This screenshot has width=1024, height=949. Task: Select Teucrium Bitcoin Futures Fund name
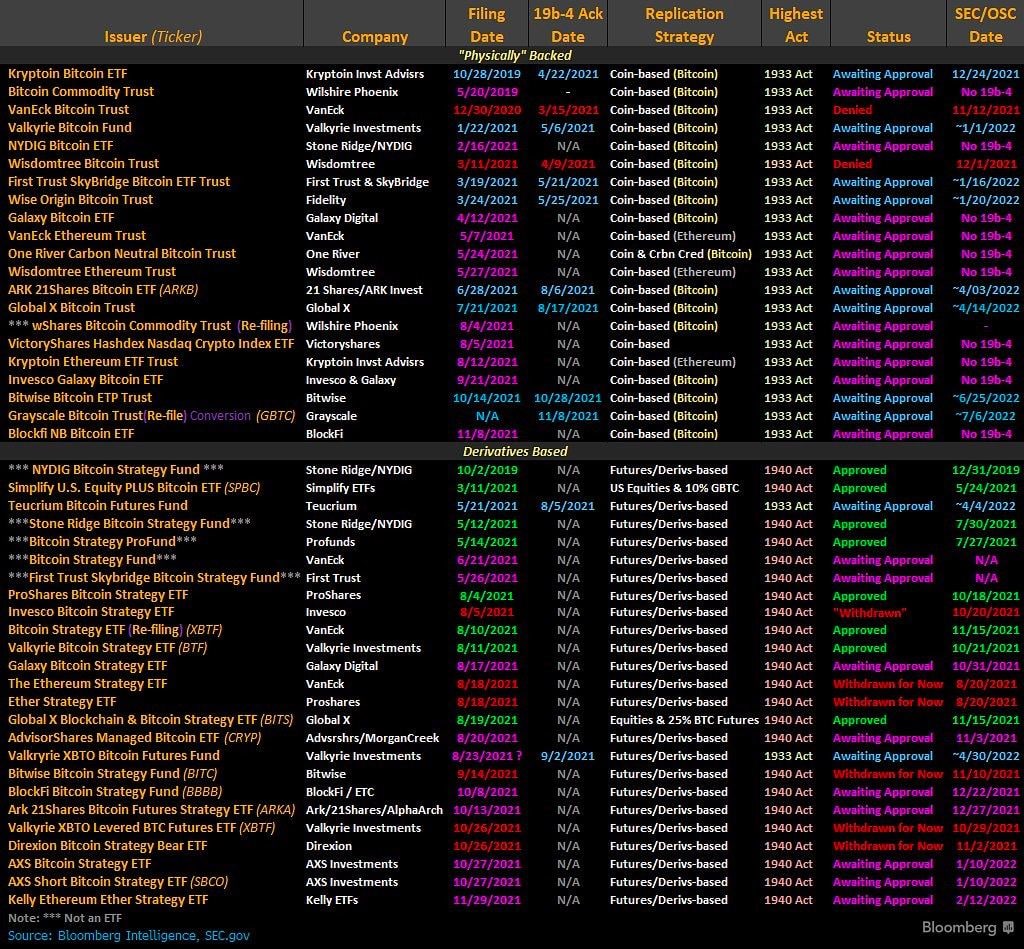(97, 506)
